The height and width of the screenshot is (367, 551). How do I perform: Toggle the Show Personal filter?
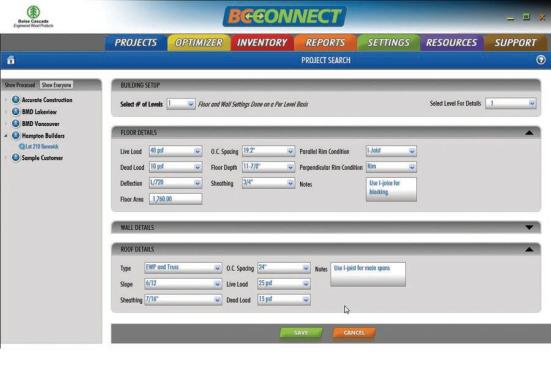coord(20,85)
